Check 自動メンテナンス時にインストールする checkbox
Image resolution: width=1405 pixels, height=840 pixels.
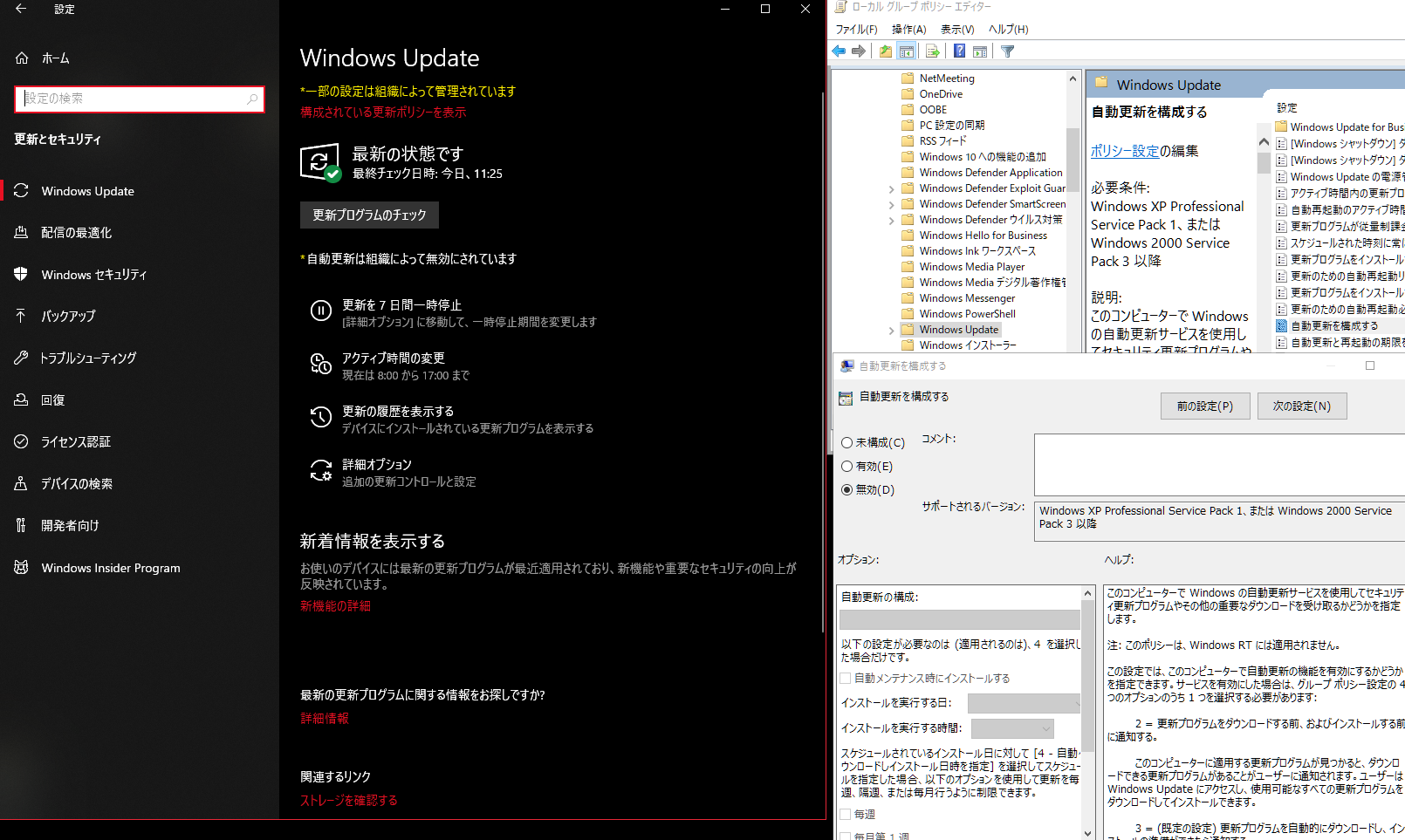(846, 679)
